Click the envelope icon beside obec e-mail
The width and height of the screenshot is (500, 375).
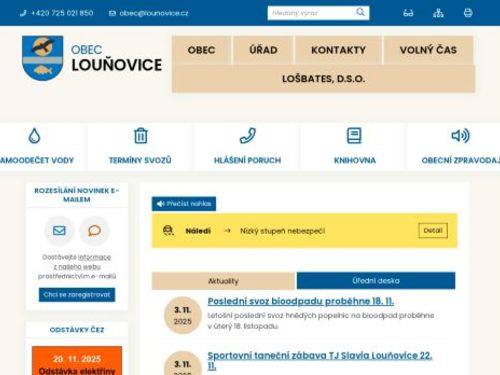[112, 13]
